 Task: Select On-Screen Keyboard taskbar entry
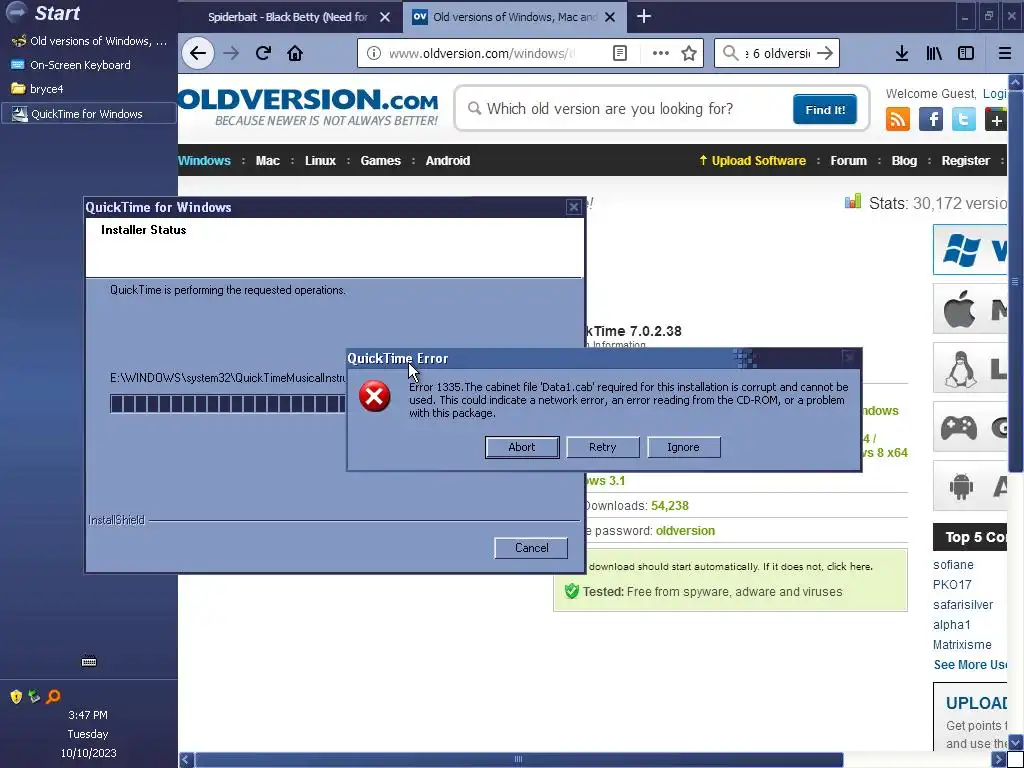pos(89,65)
